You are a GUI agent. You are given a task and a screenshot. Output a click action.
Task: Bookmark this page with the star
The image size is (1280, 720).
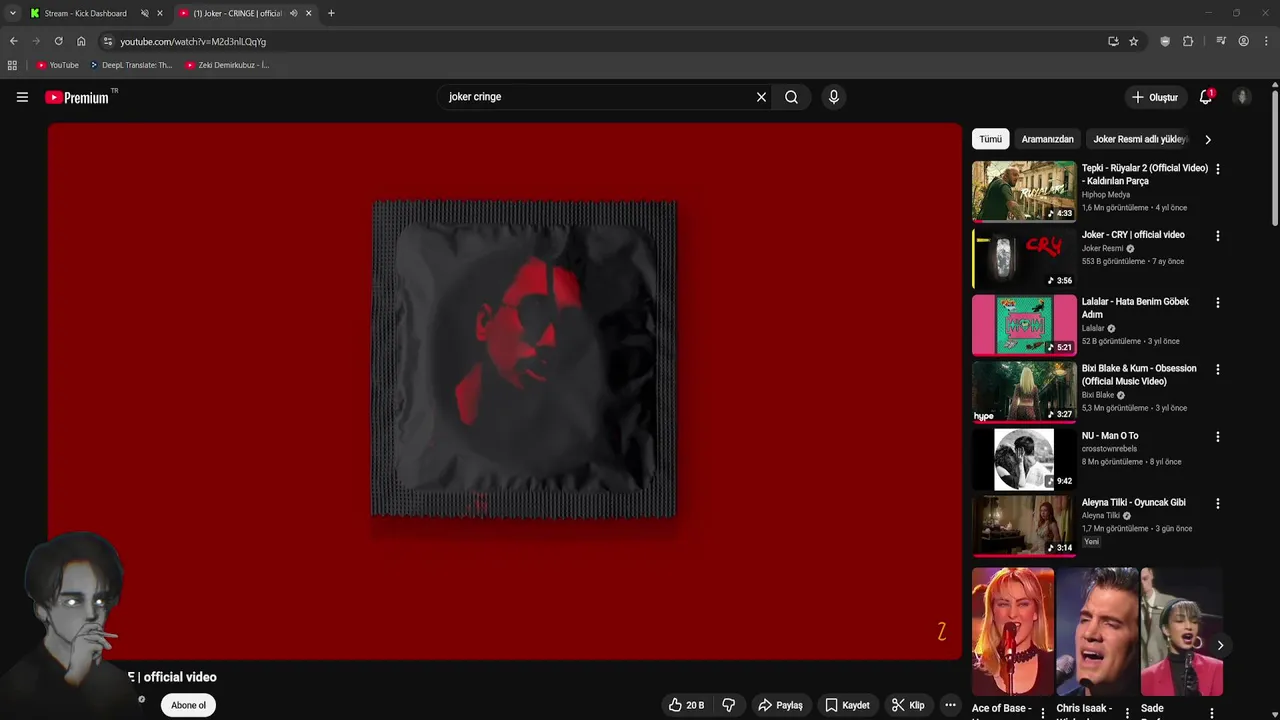coord(1133,41)
